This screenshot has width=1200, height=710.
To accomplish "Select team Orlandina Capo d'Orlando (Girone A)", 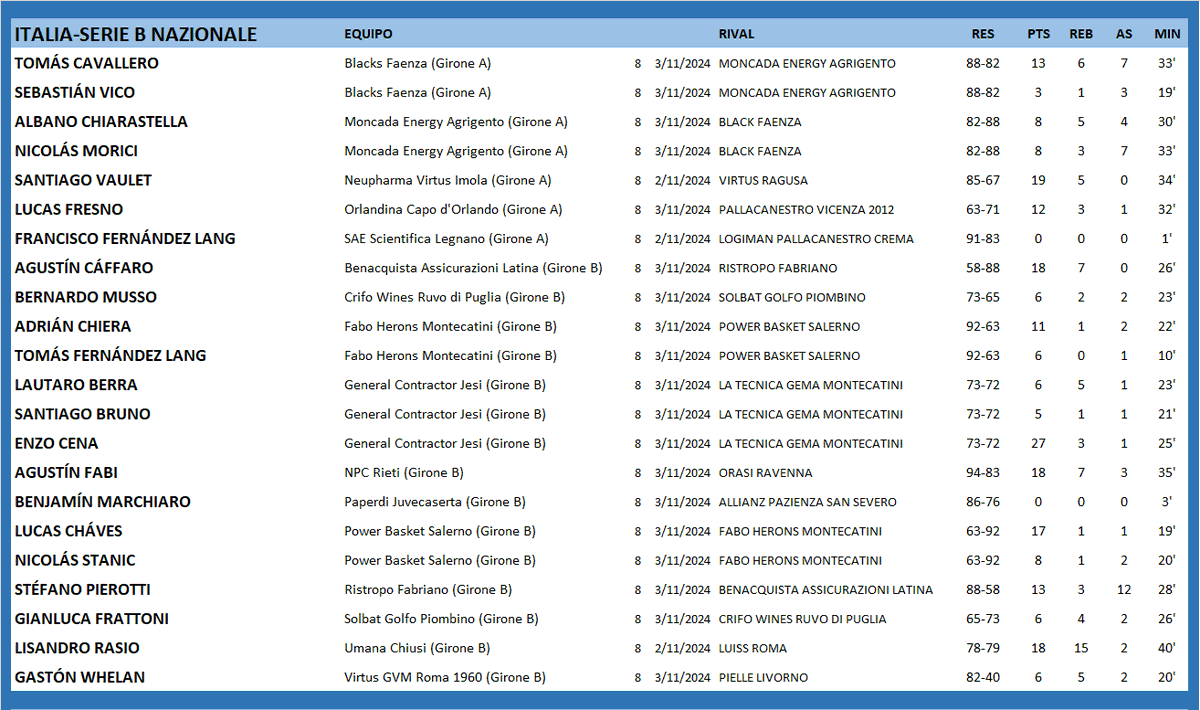I will click(453, 209).
